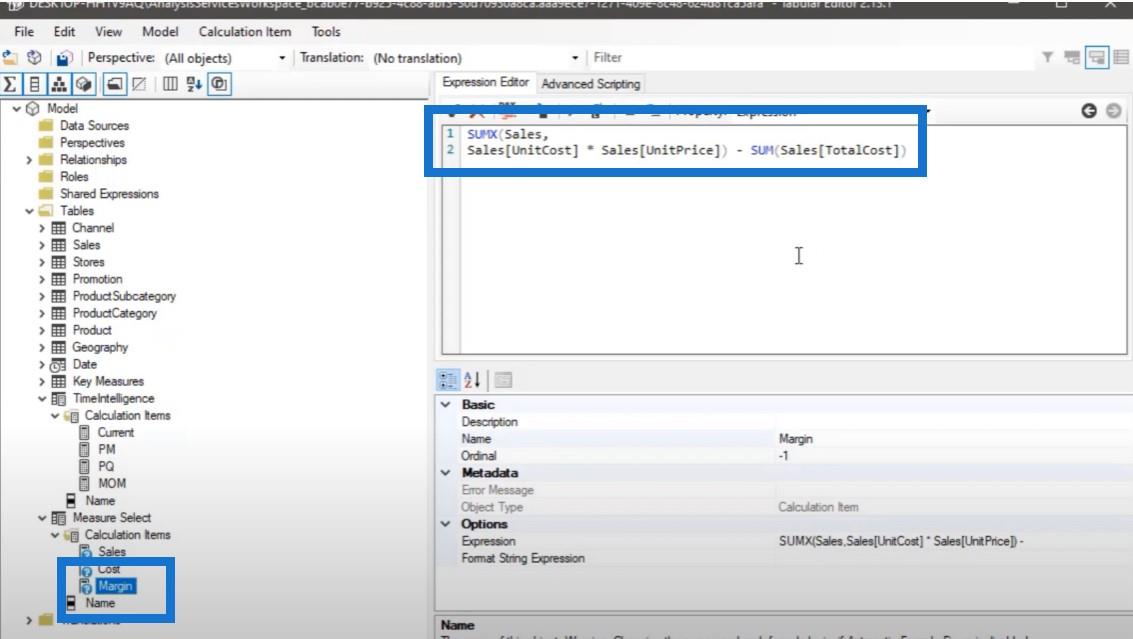Screen dimensions: 1133x639
Task: Click the Ordinal value -1
Action: coord(783,456)
